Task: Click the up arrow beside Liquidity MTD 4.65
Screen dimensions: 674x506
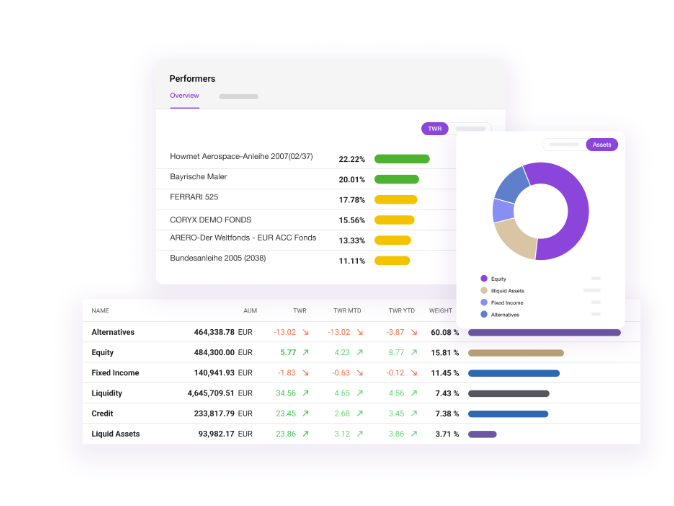Action: [x=360, y=393]
